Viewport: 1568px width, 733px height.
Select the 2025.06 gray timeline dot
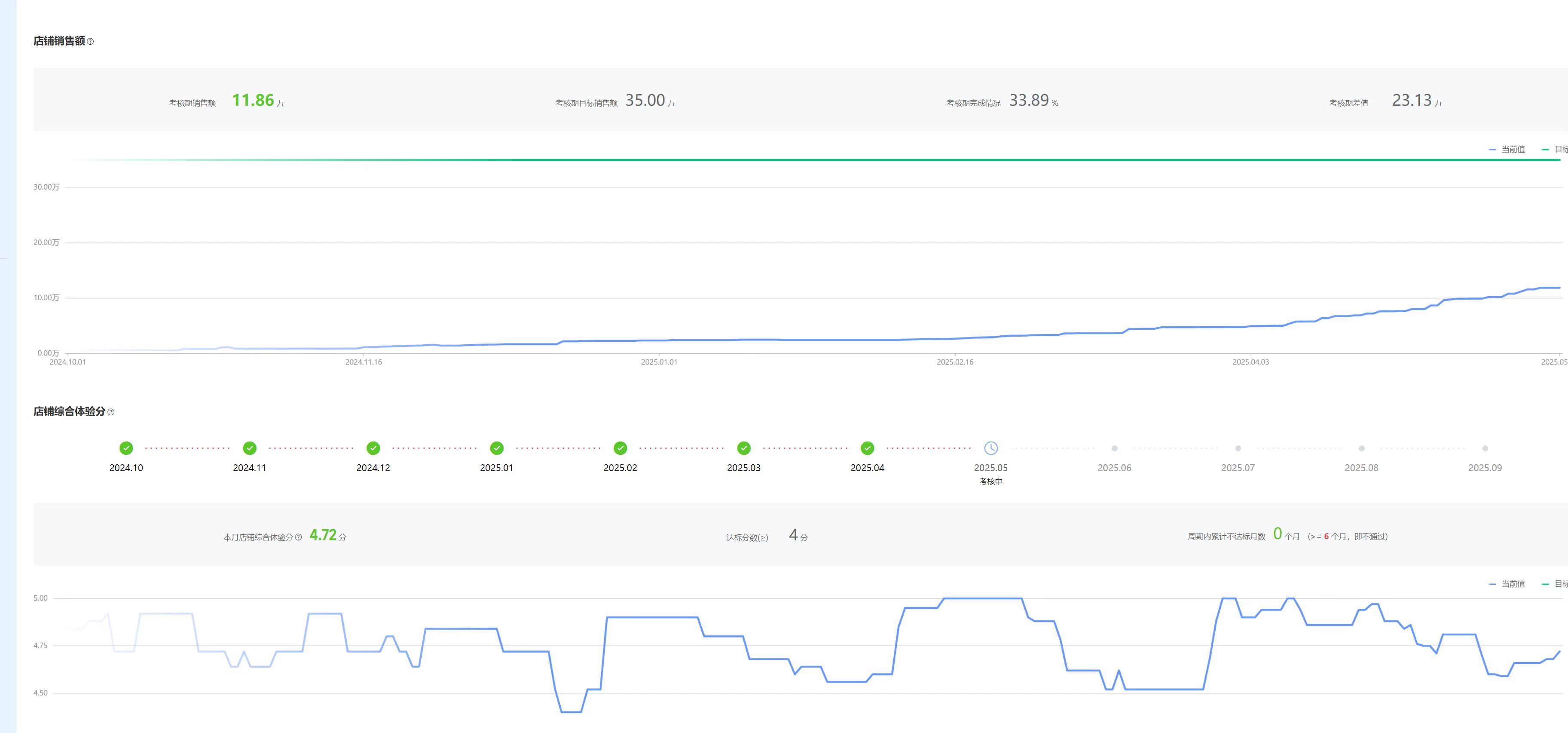[x=1114, y=448]
